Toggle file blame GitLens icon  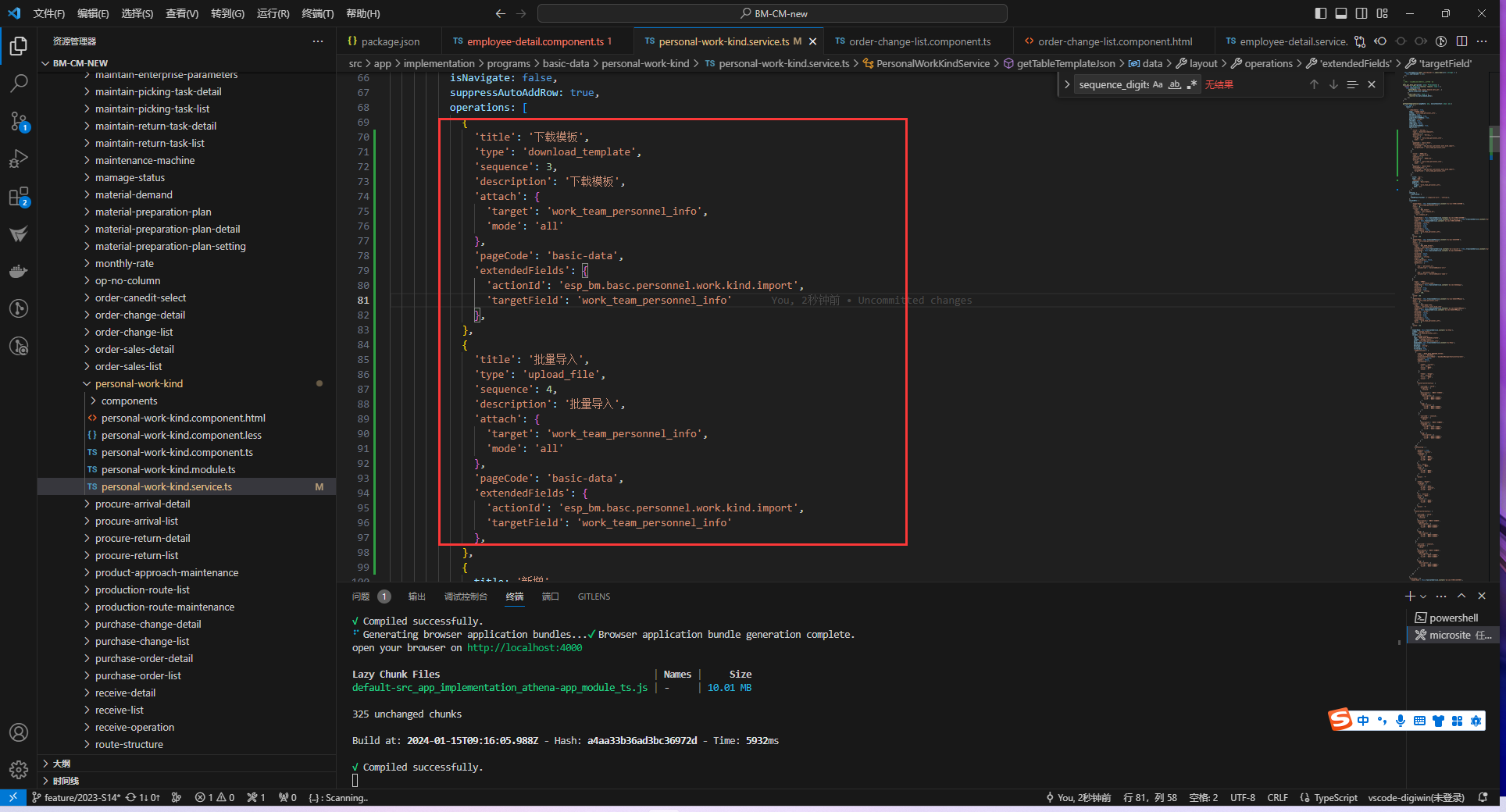pyautogui.click(x=1441, y=41)
